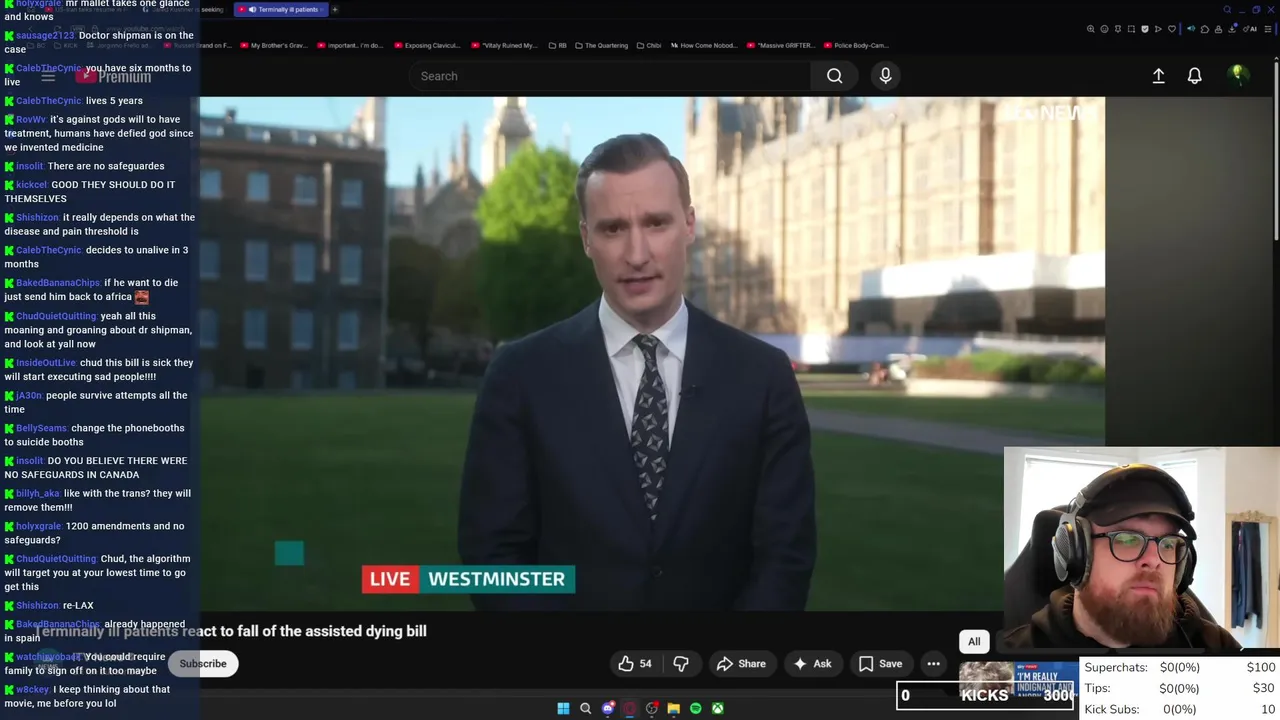The width and height of the screenshot is (1280, 720).
Task: Open Discord from the taskbar
Action: [x=608, y=708]
